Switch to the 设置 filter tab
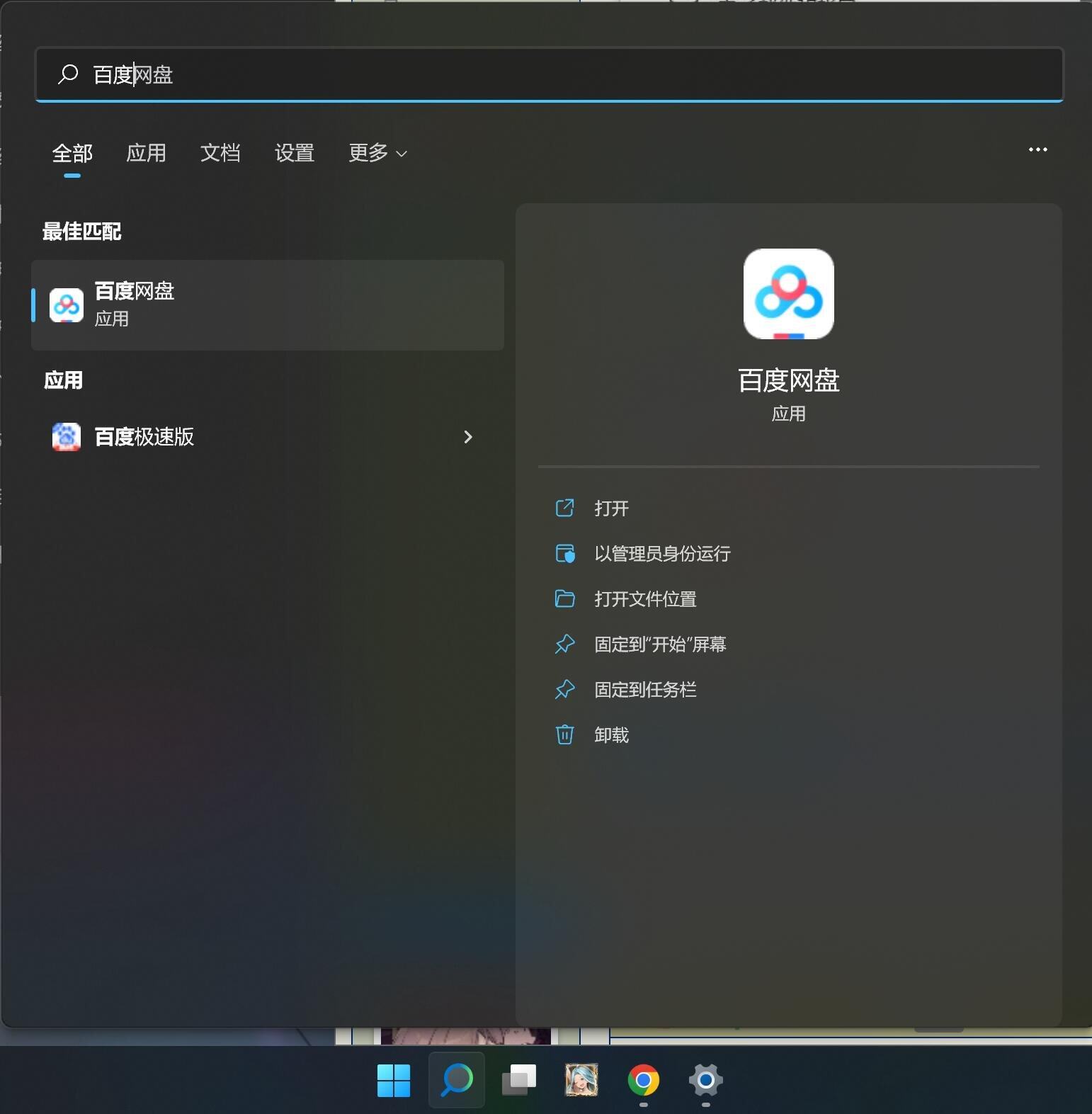Image resolution: width=1092 pixels, height=1114 pixels. click(295, 153)
